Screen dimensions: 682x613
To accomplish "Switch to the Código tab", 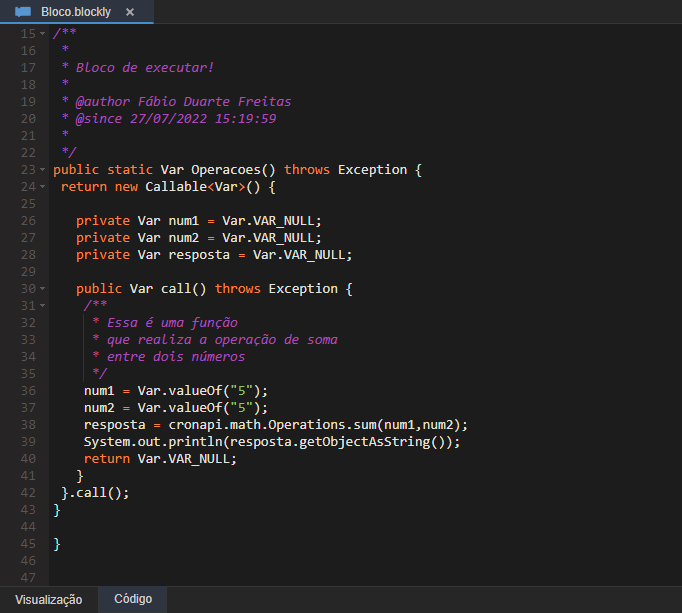I will click(133, 599).
